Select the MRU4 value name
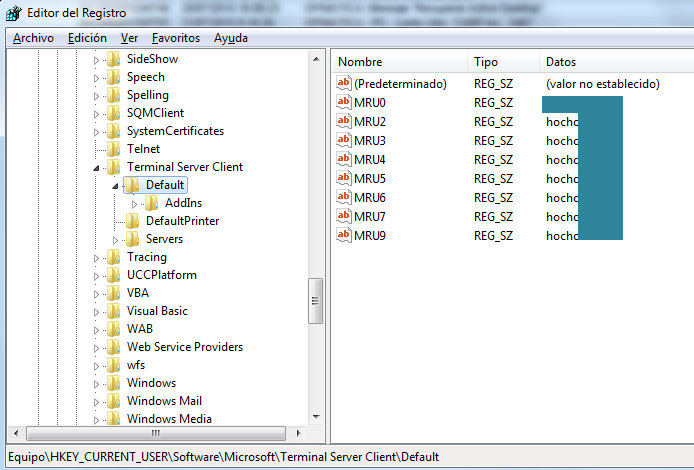This screenshot has height=470, width=694. (x=370, y=160)
